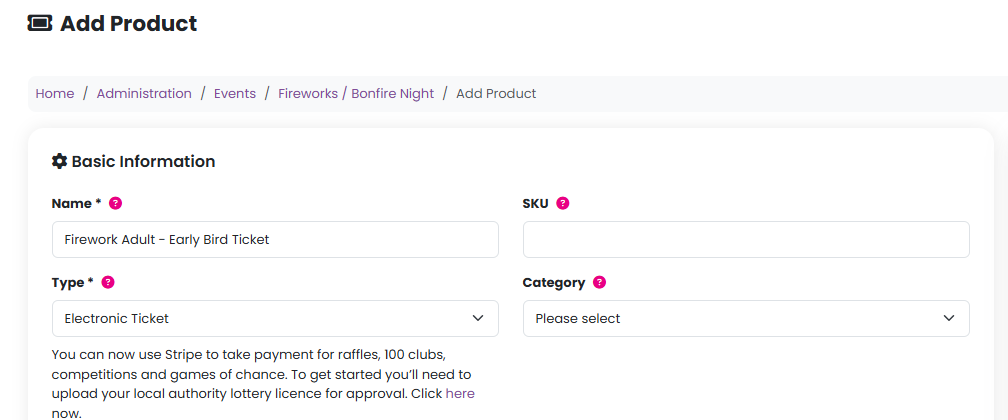The image size is (1008, 420).
Task: Show the help icon beside the Category label
Action: pos(599,282)
